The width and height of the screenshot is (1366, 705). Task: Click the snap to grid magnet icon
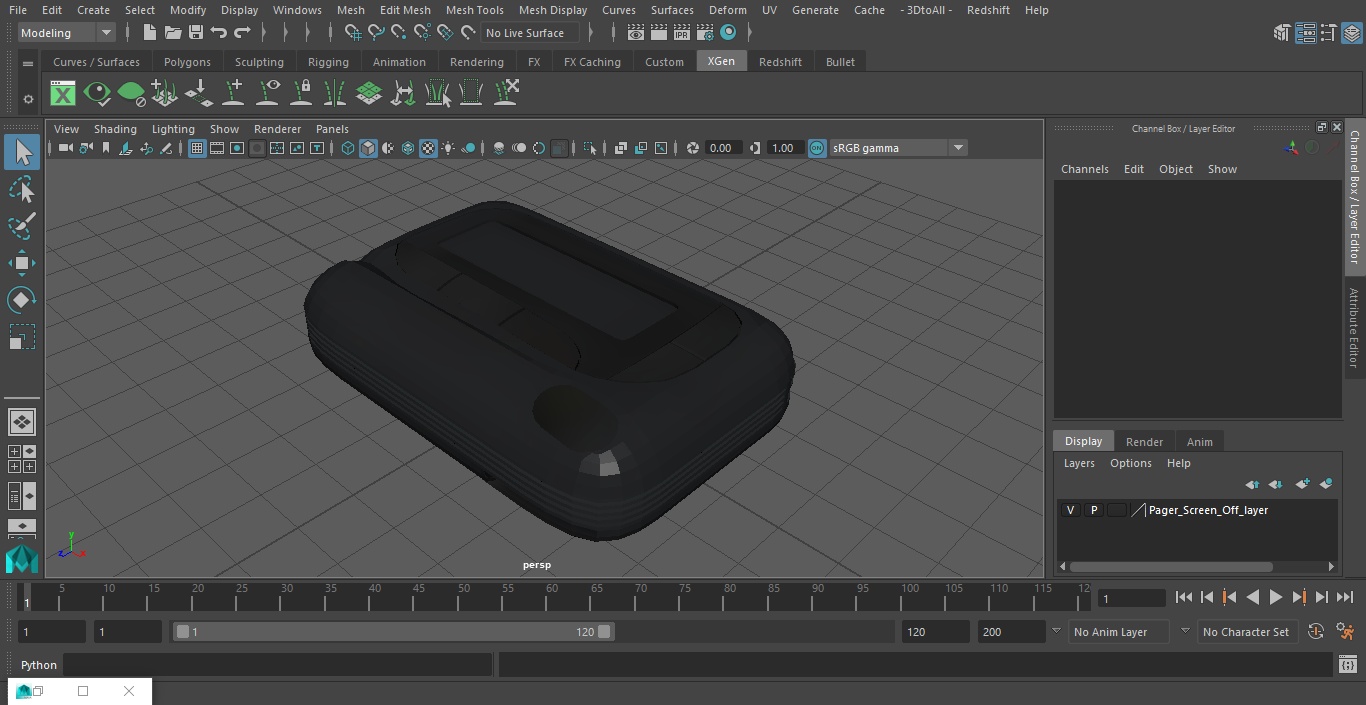[353, 33]
